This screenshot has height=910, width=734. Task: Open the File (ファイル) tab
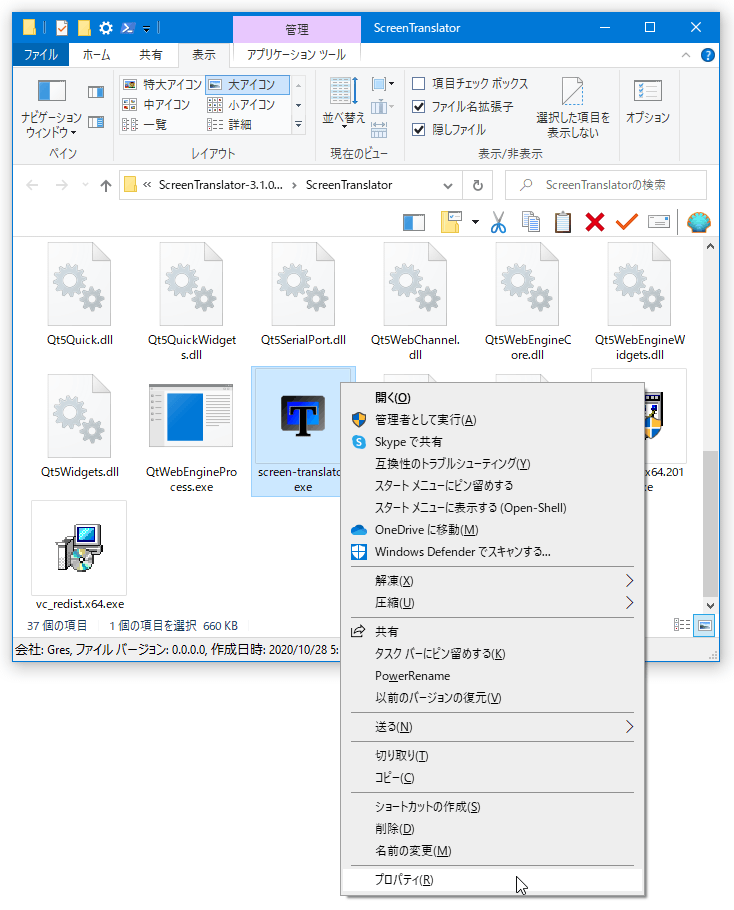tap(41, 55)
